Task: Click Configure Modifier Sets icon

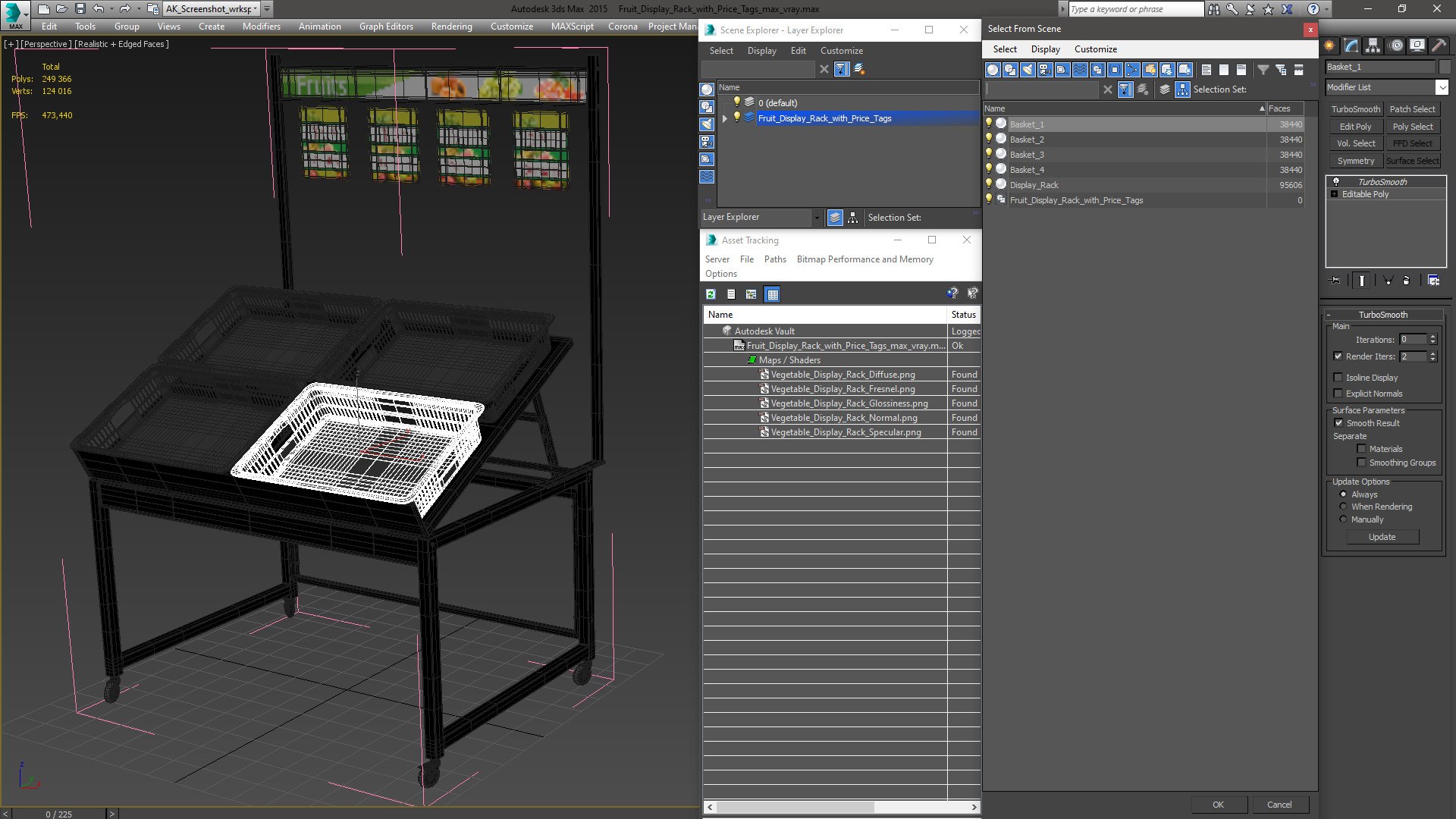Action: point(1433,281)
